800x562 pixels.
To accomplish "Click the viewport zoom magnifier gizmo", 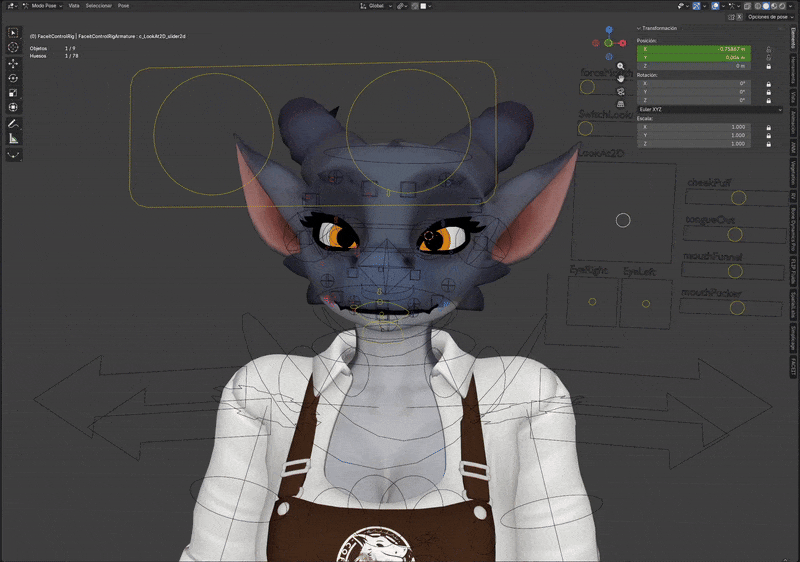I will tap(620, 66).
